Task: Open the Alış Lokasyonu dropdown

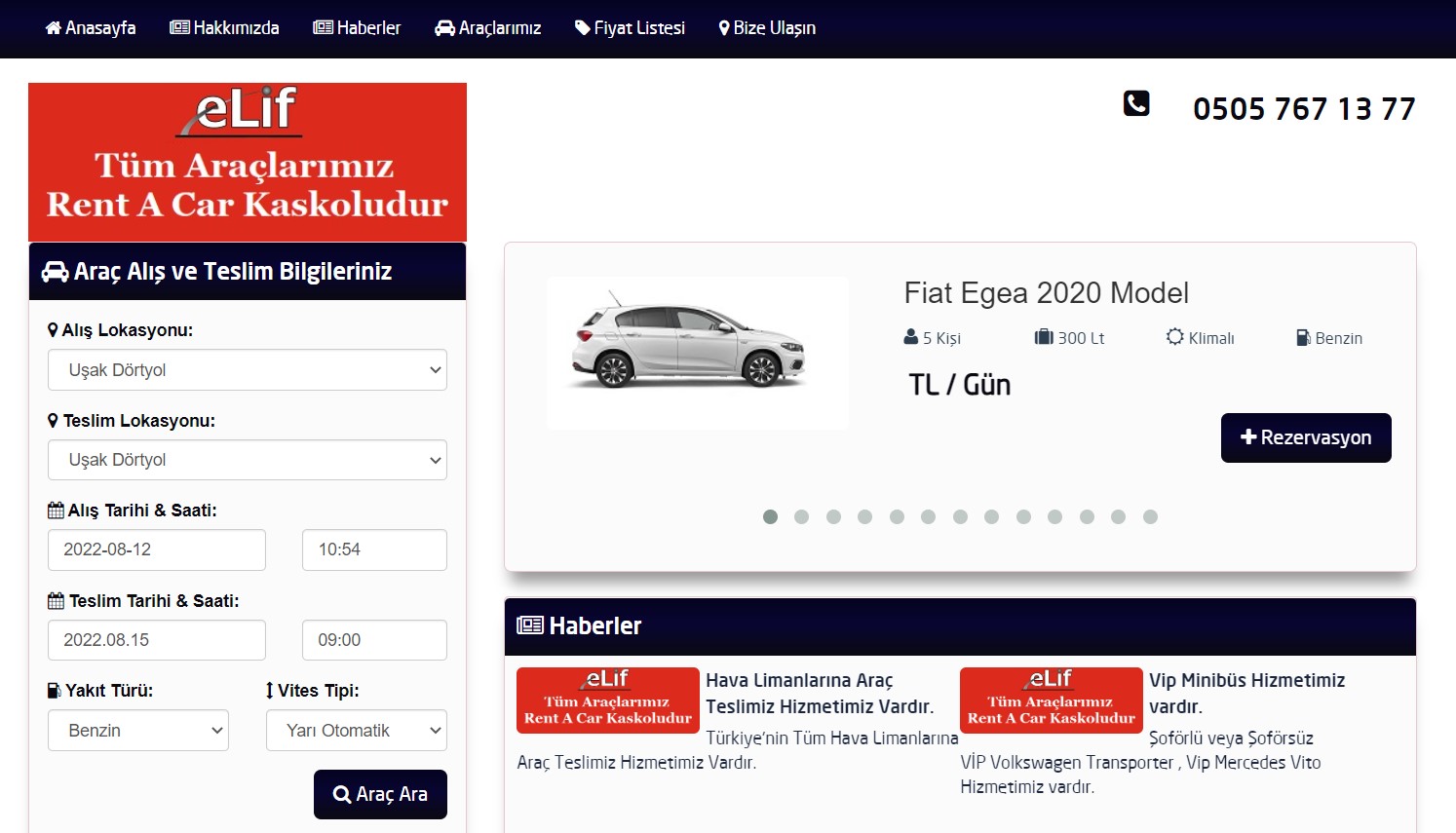Action: pyautogui.click(x=248, y=370)
